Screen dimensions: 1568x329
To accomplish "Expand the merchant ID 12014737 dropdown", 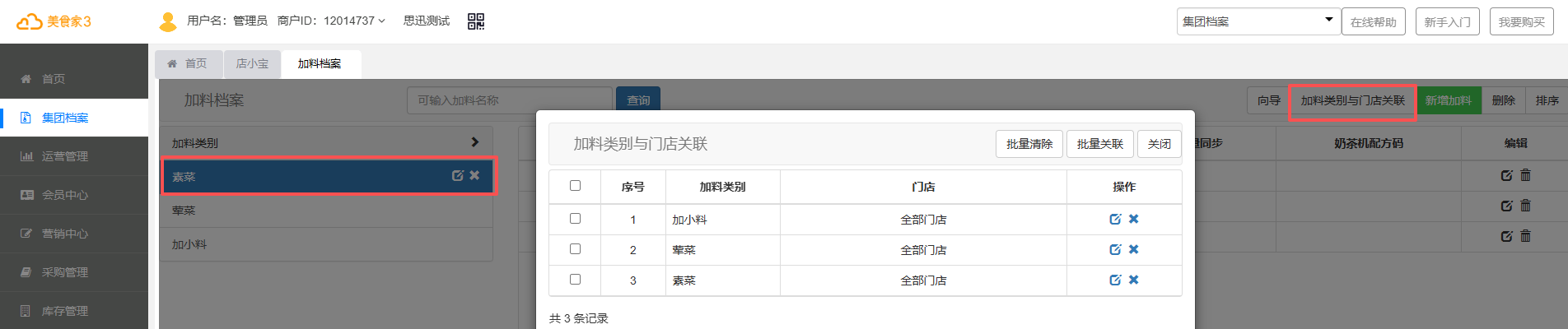I will pos(355,21).
